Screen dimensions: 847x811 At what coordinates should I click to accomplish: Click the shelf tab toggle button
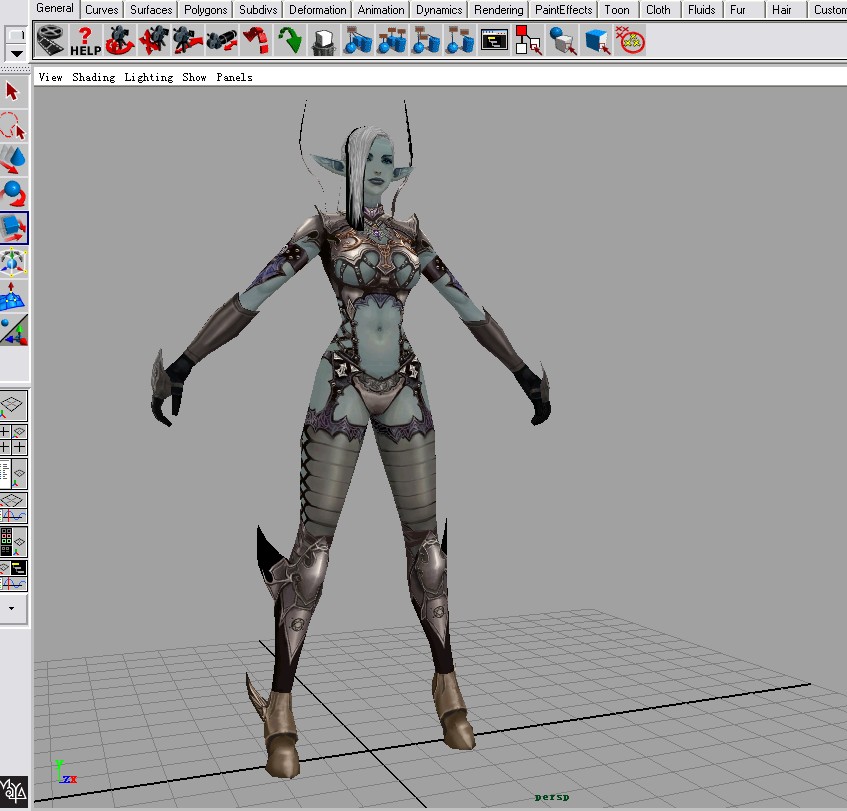click(x=16, y=35)
